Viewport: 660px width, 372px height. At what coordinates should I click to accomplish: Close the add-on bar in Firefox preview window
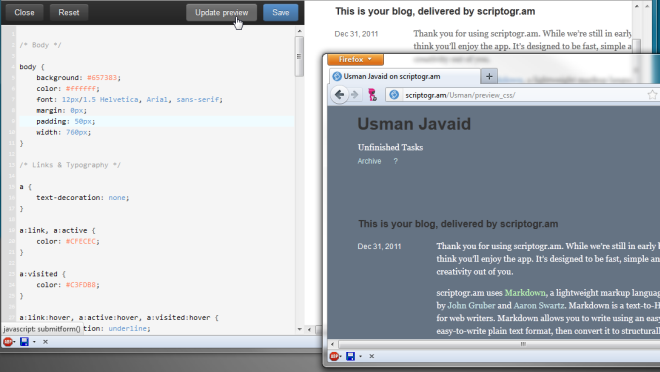[372, 356]
